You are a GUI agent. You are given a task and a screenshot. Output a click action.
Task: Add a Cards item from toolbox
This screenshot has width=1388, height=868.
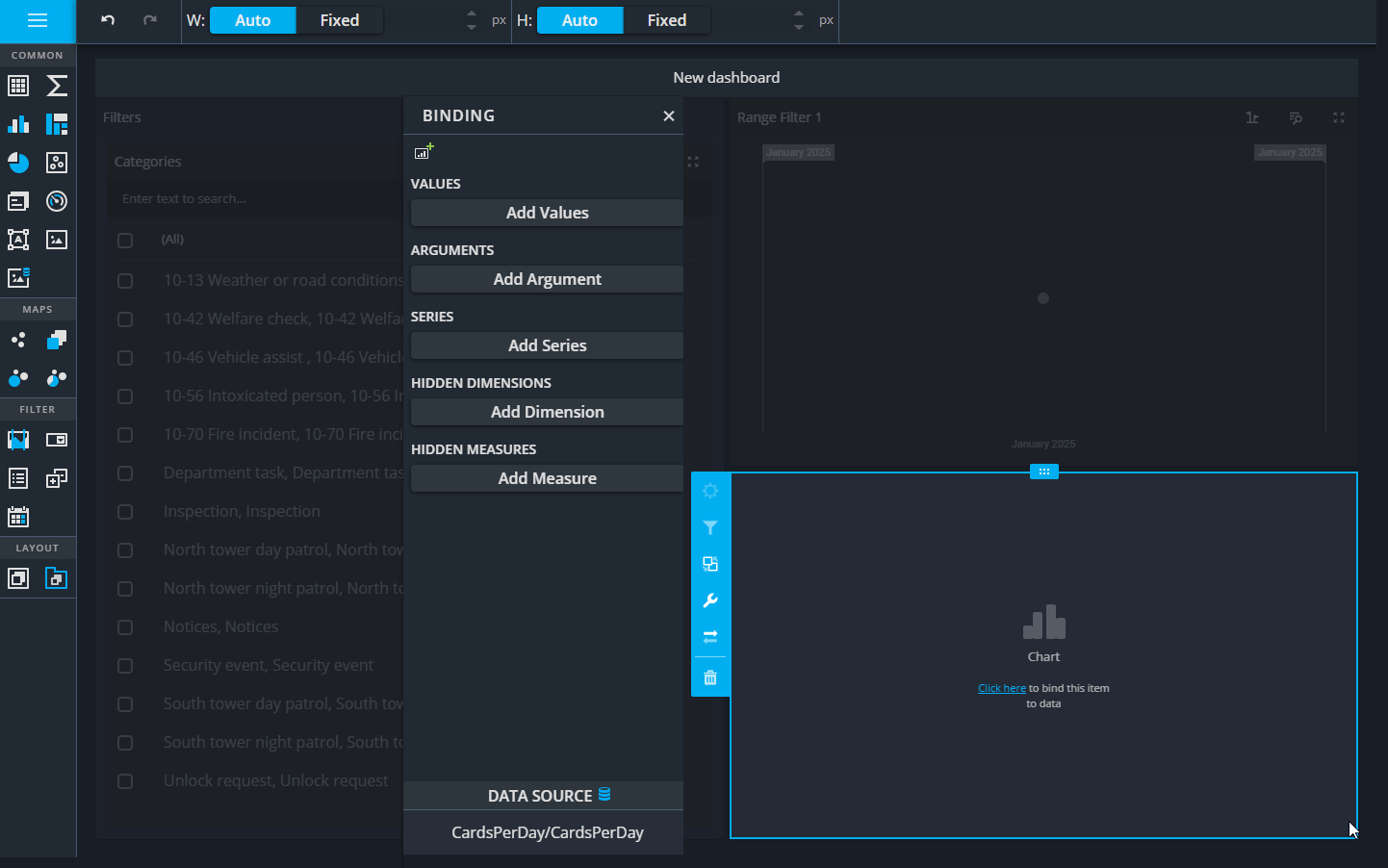[x=18, y=201]
